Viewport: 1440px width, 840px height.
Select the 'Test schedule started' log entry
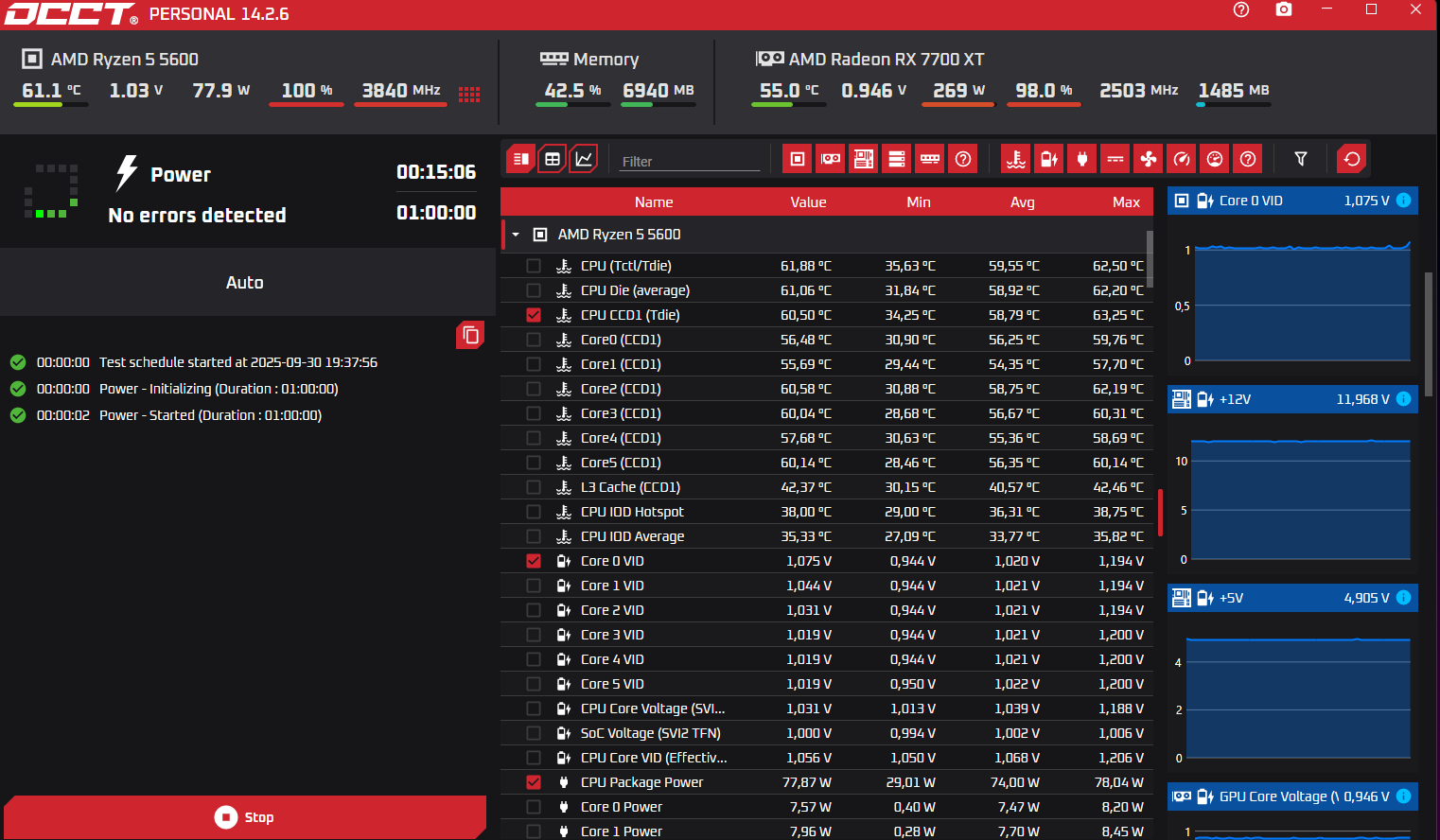point(238,362)
